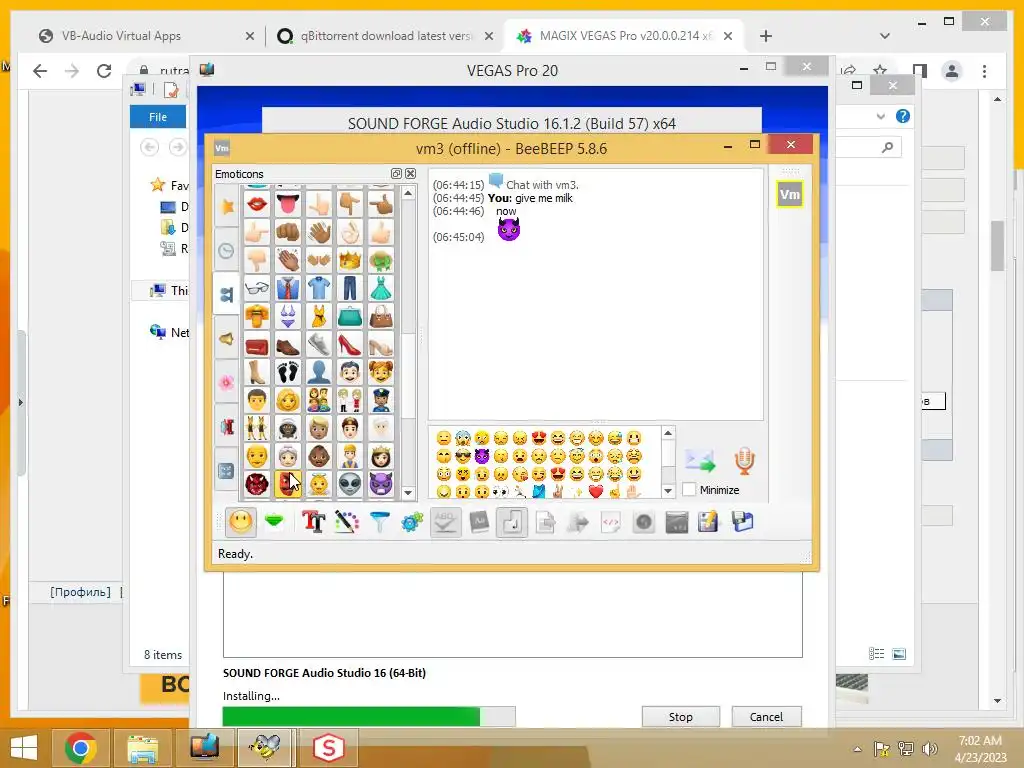Open BeeBEEP from the taskbar

point(265,748)
